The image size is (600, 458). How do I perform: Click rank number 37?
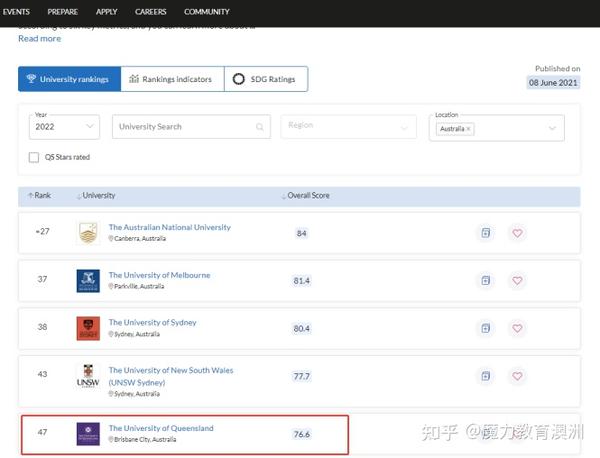pyautogui.click(x=42, y=279)
